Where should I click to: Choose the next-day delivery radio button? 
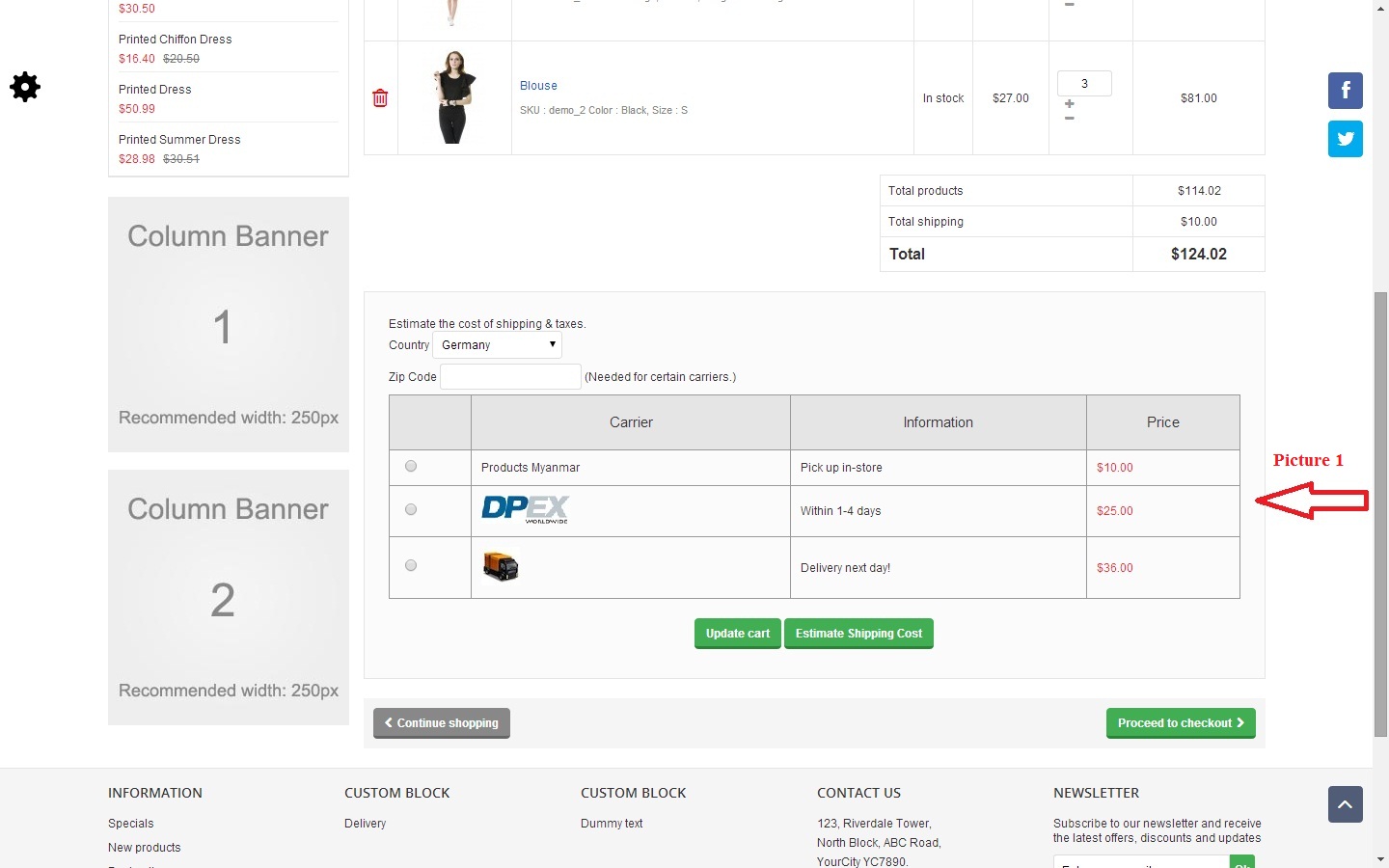pyautogui.click(x=411, y=565)
